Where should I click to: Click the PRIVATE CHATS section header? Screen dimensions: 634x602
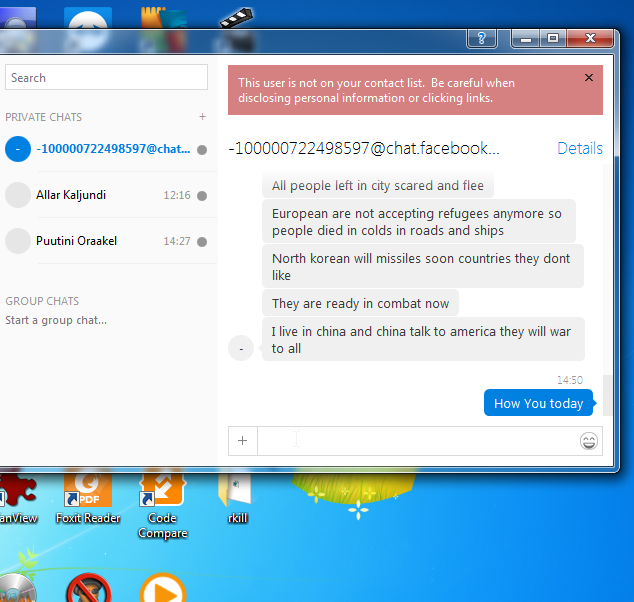click(43, 117)
